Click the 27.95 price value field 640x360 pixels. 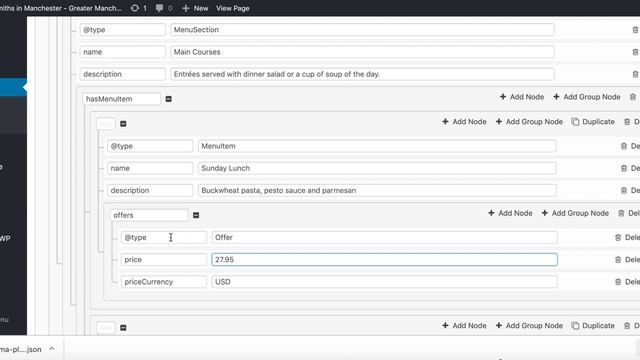[384, 260]
